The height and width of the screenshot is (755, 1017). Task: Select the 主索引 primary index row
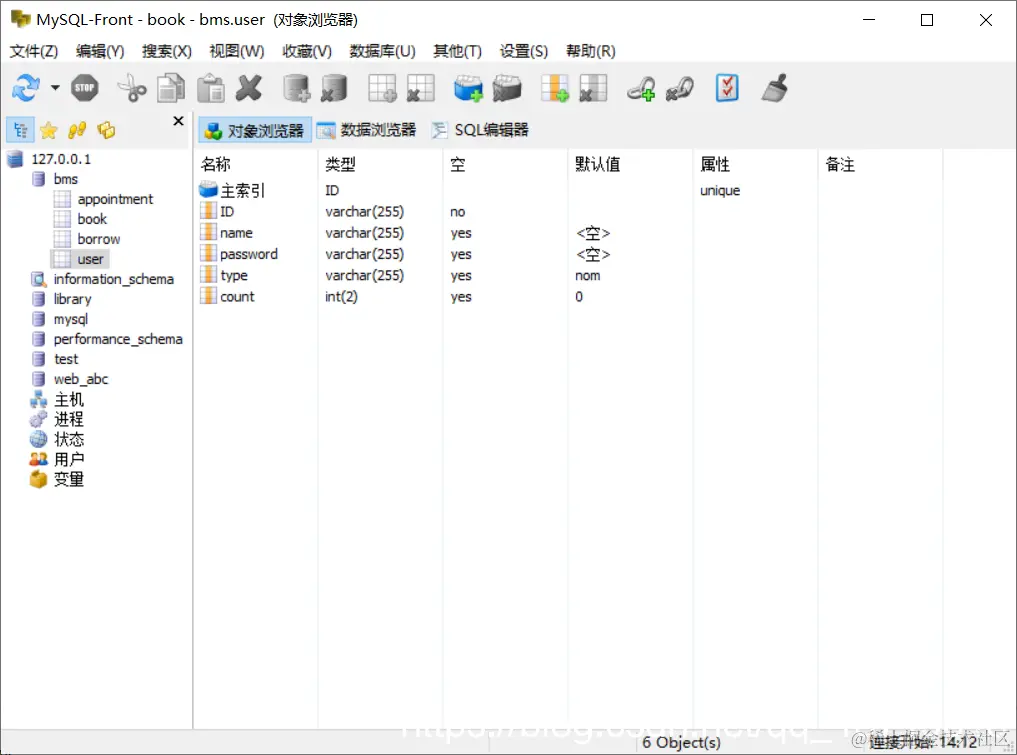point(242,191)
